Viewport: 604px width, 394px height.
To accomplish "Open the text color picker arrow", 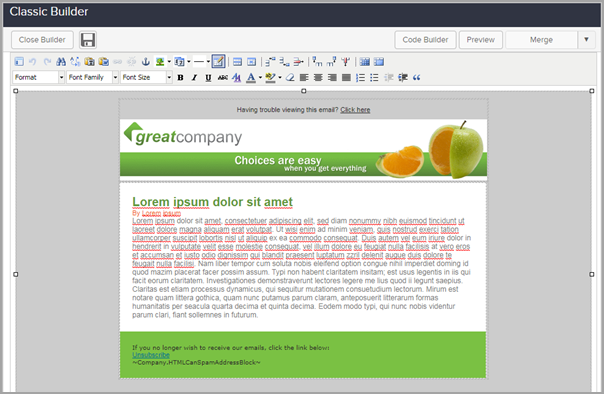I will tap(260, 78).
